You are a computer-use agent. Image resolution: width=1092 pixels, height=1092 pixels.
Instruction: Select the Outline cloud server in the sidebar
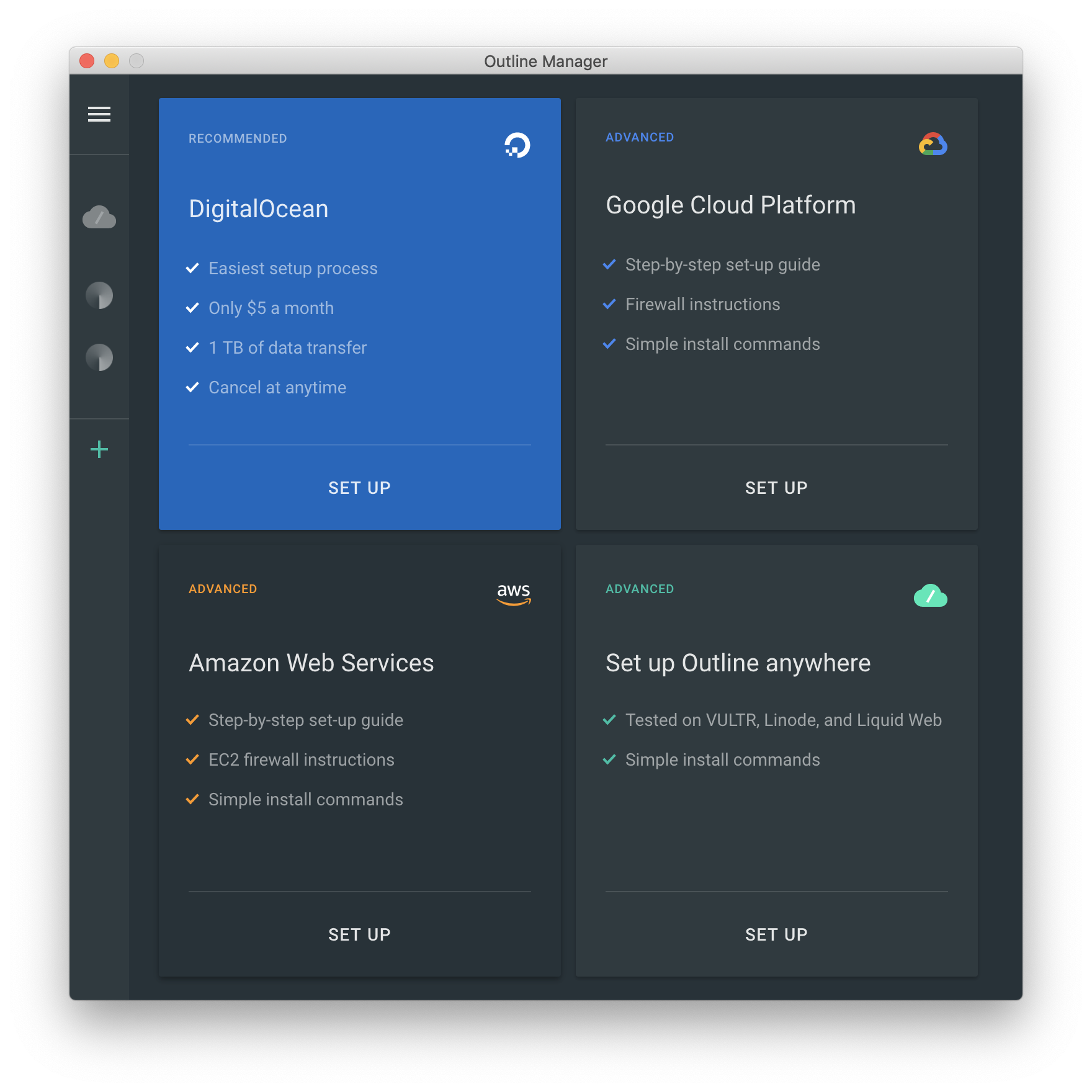point(99,217)
